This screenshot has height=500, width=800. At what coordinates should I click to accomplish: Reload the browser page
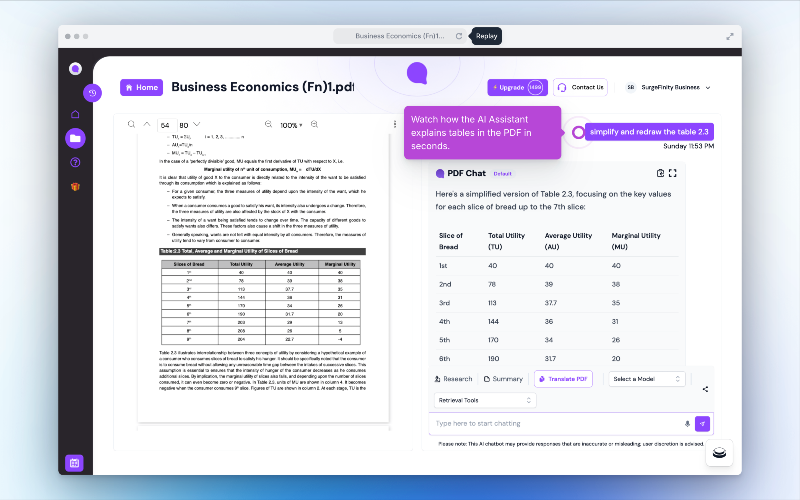point(459,36)
